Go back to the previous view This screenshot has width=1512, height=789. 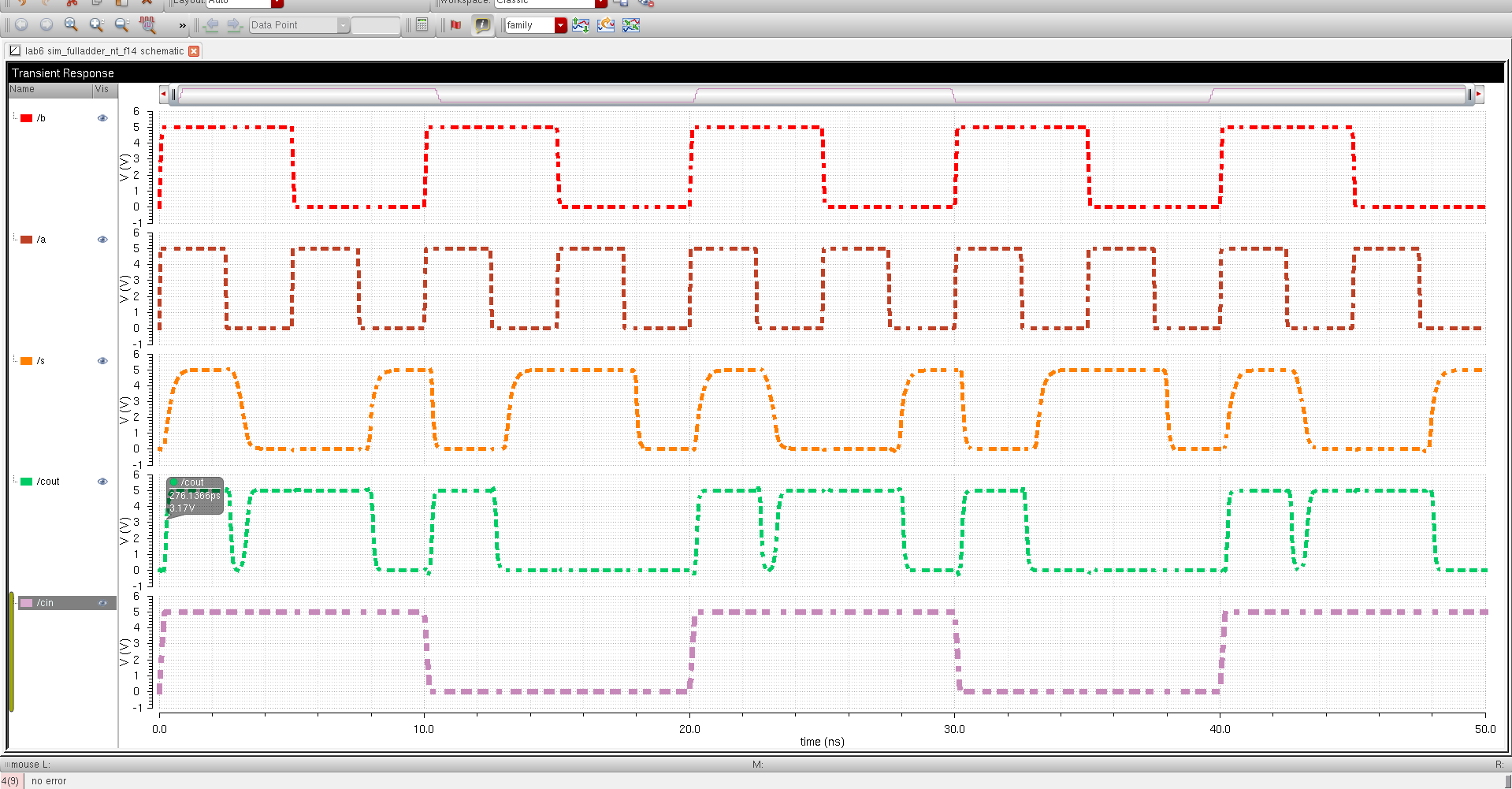(21, 25)
